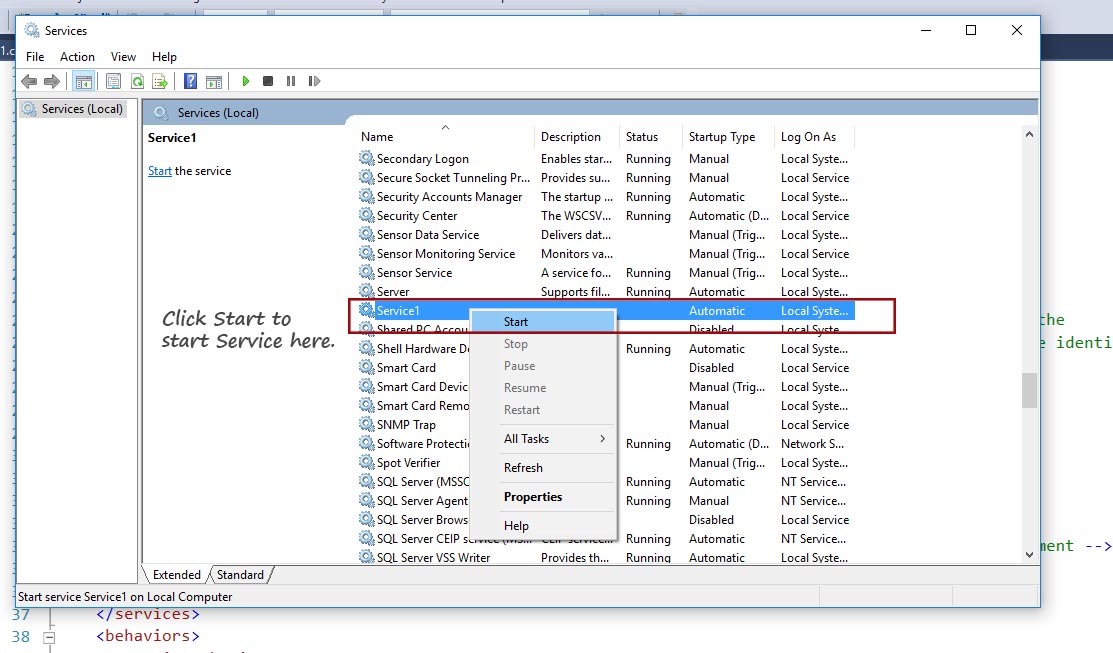Click the Export List toolbar icon
Screen dimensions: 1113x653
tap(160, 82)
